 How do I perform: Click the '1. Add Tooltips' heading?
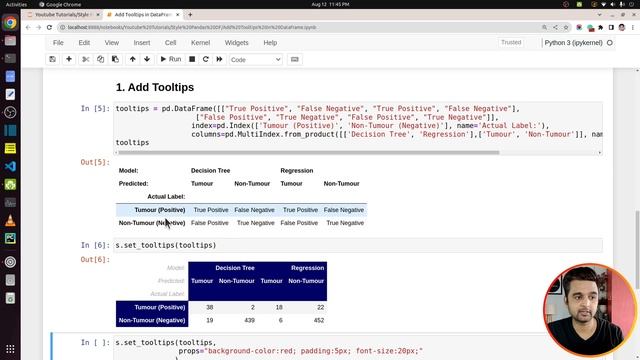click(155, 87)
